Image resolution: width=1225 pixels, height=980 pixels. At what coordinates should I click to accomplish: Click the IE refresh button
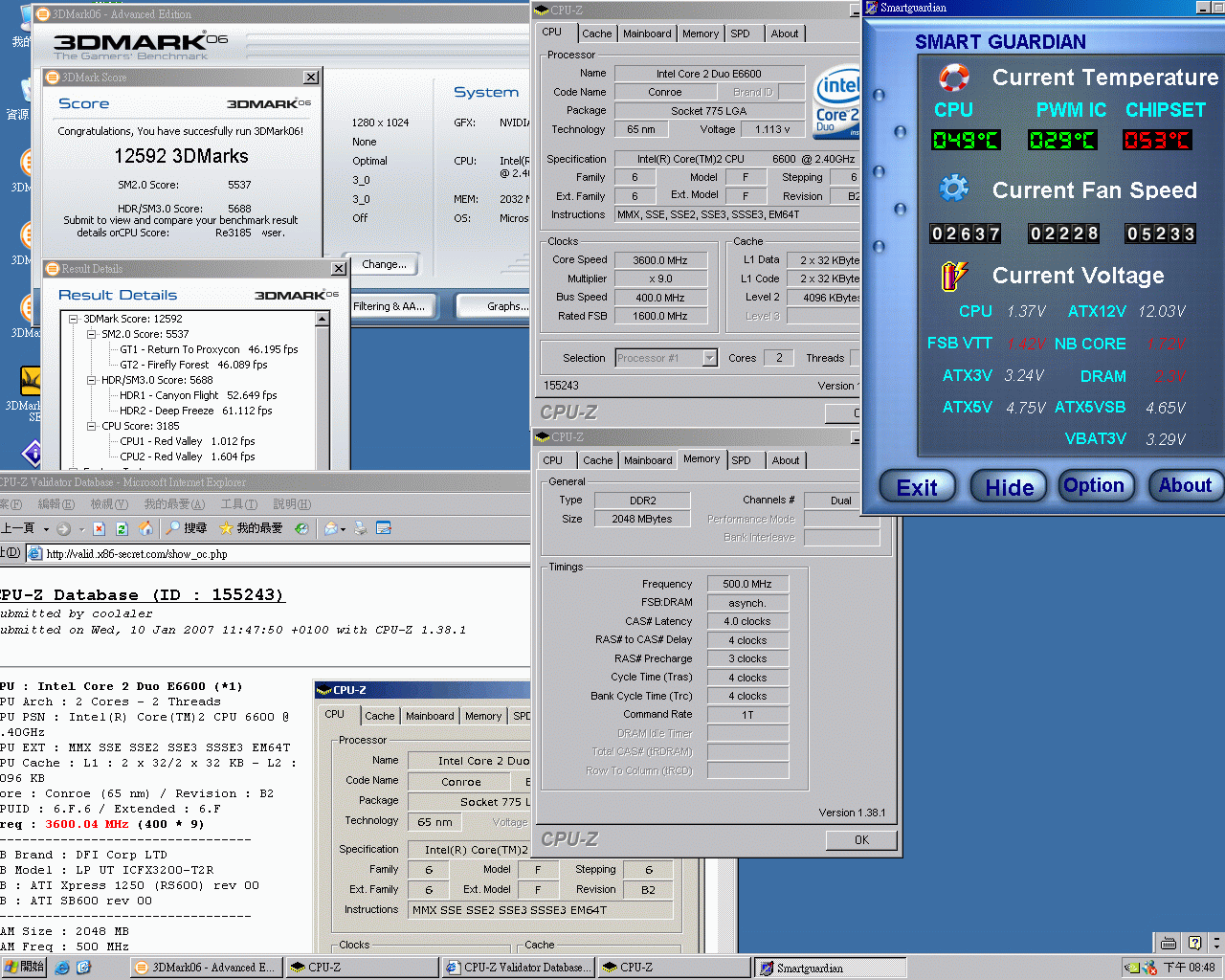pos(122,528)
